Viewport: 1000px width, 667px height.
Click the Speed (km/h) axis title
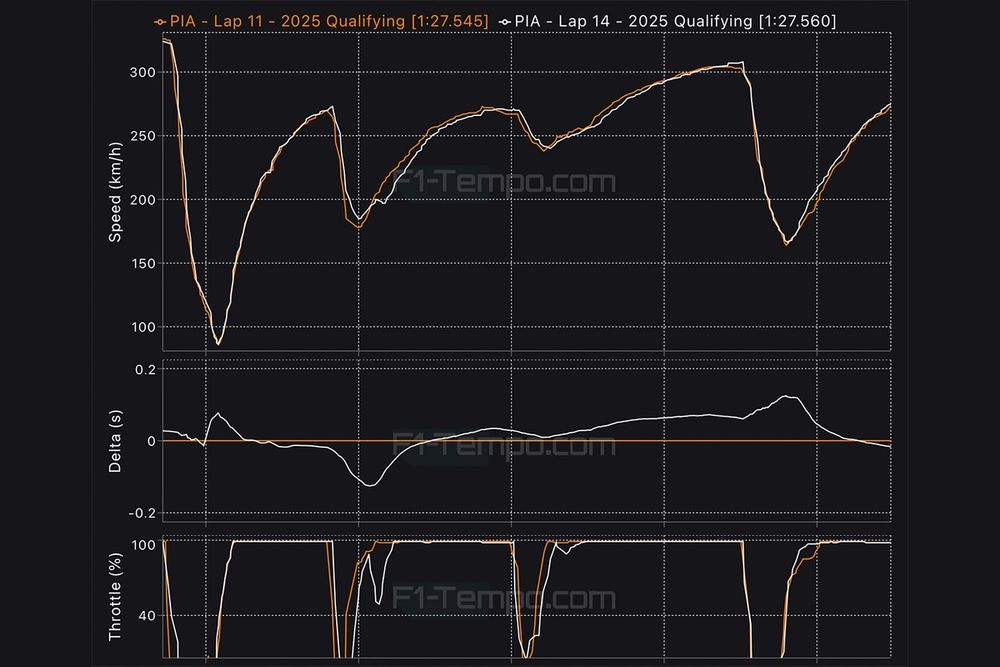[x=116, y=194]
